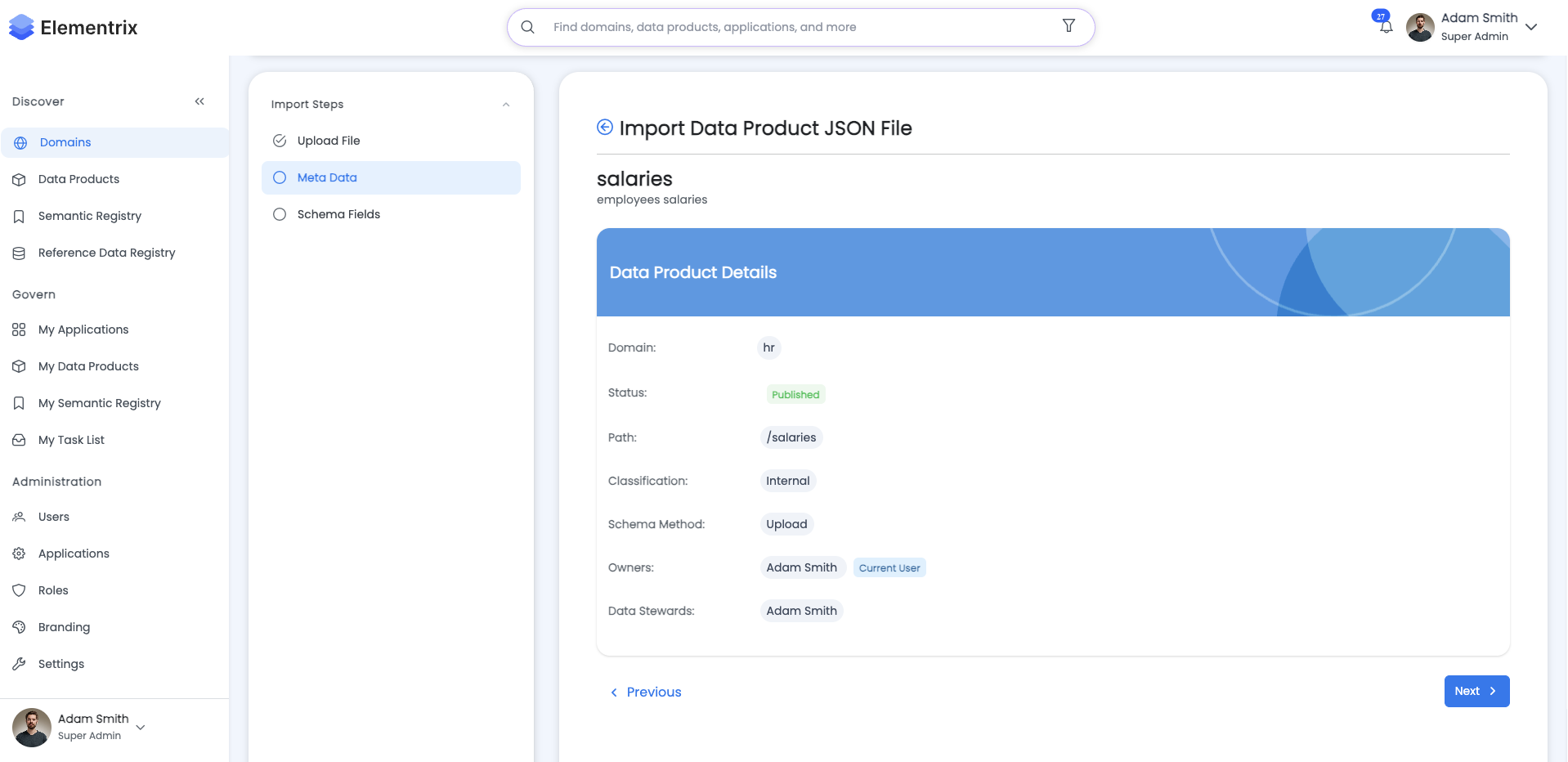Click the Upload File completed check icon
1568x762 pixels.
pos(280,141)
